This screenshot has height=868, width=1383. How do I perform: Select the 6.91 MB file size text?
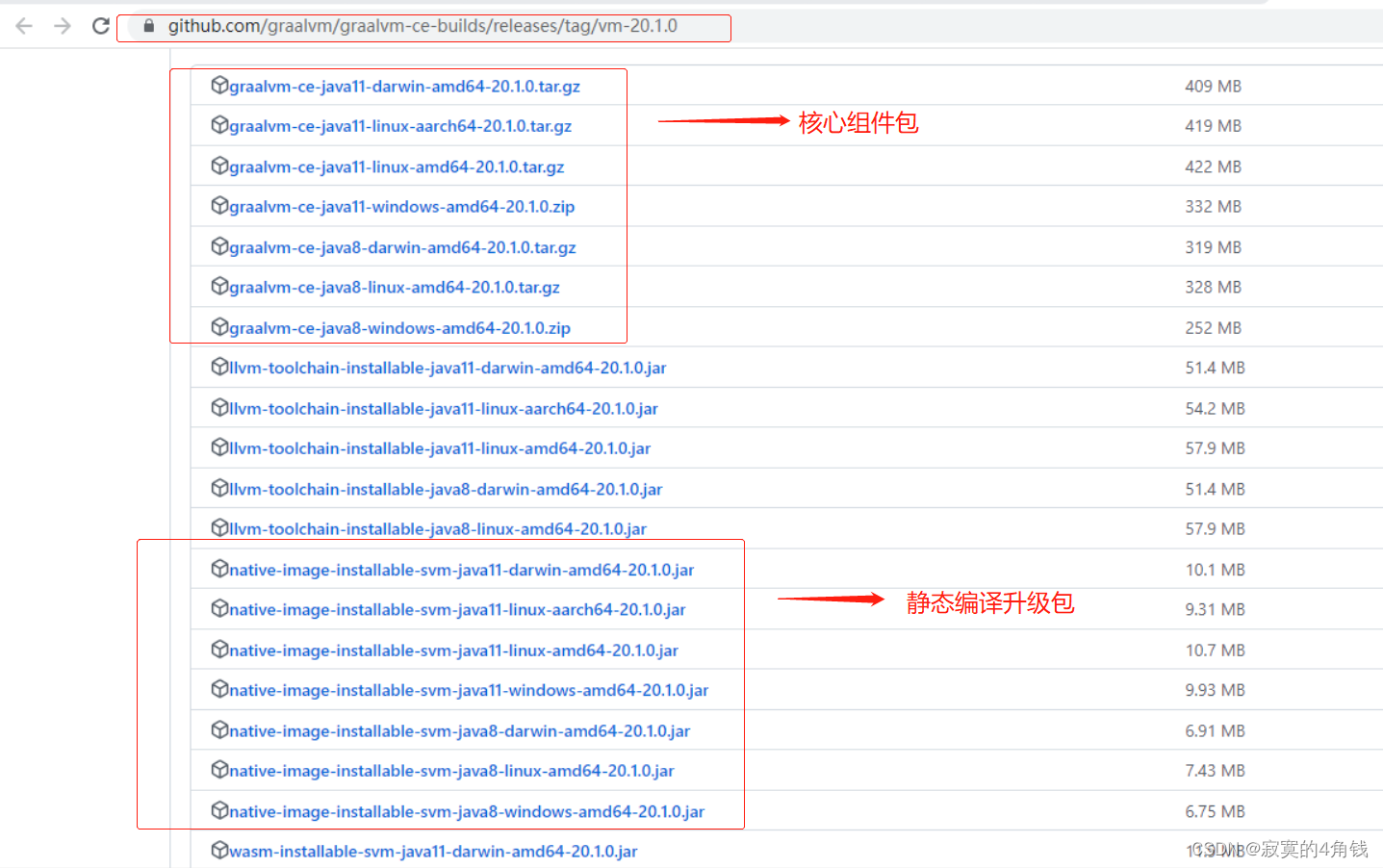(x=1215, y=731)
